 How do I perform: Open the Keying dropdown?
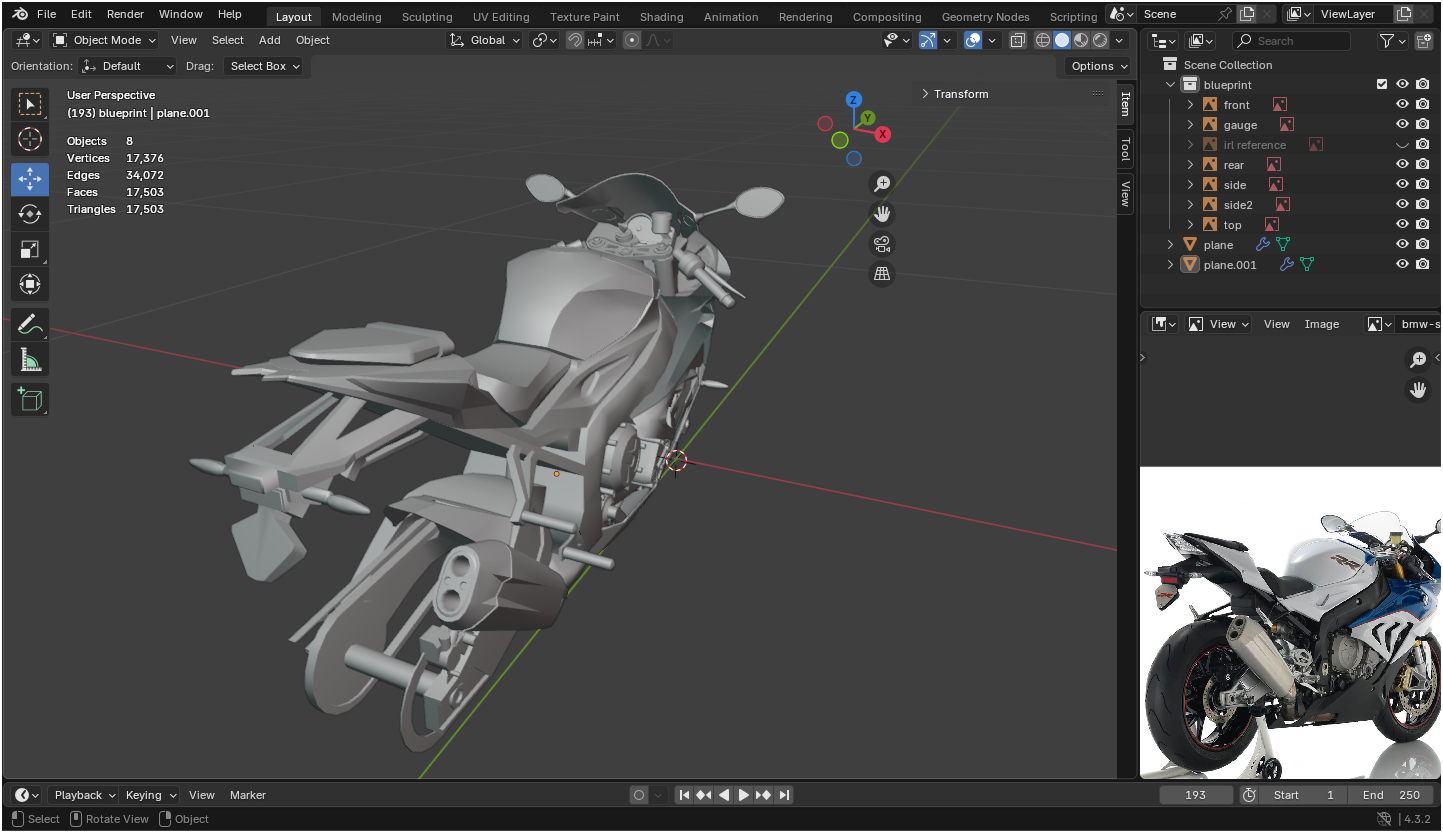150,795
